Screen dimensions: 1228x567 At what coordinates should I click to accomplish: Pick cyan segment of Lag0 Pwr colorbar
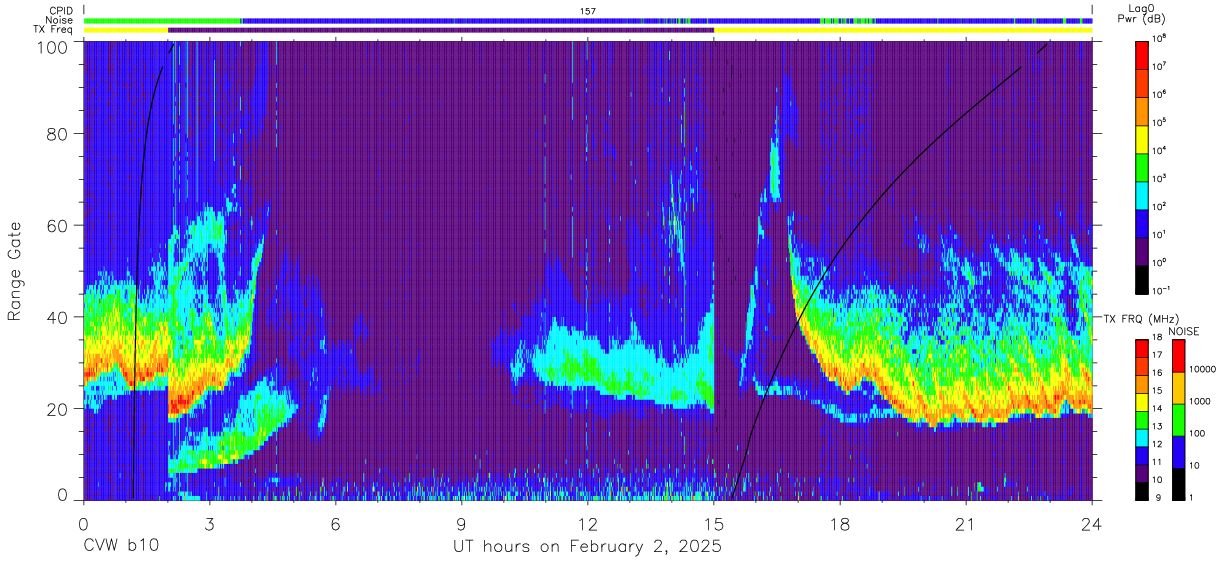pos(1143,194)
